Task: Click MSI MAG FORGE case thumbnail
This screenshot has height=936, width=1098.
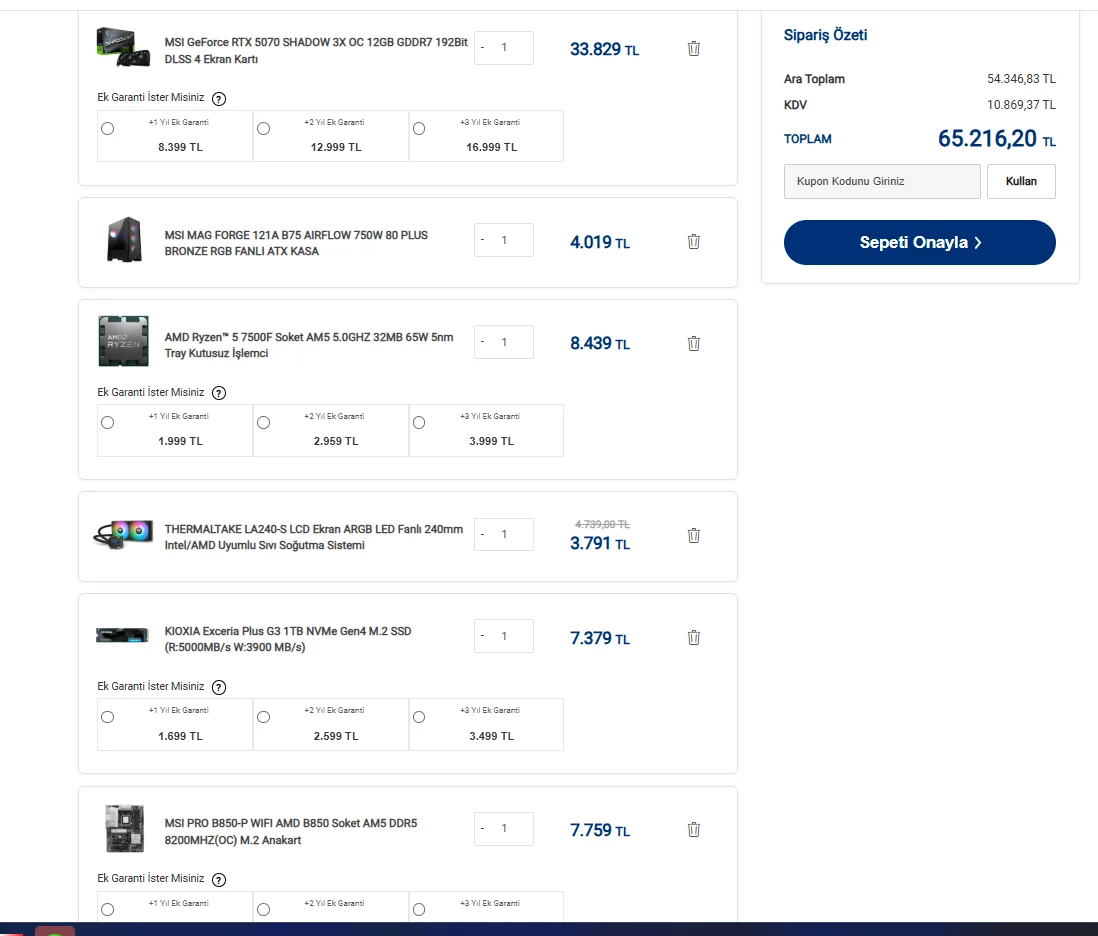Action: click(x=124, y=239)
